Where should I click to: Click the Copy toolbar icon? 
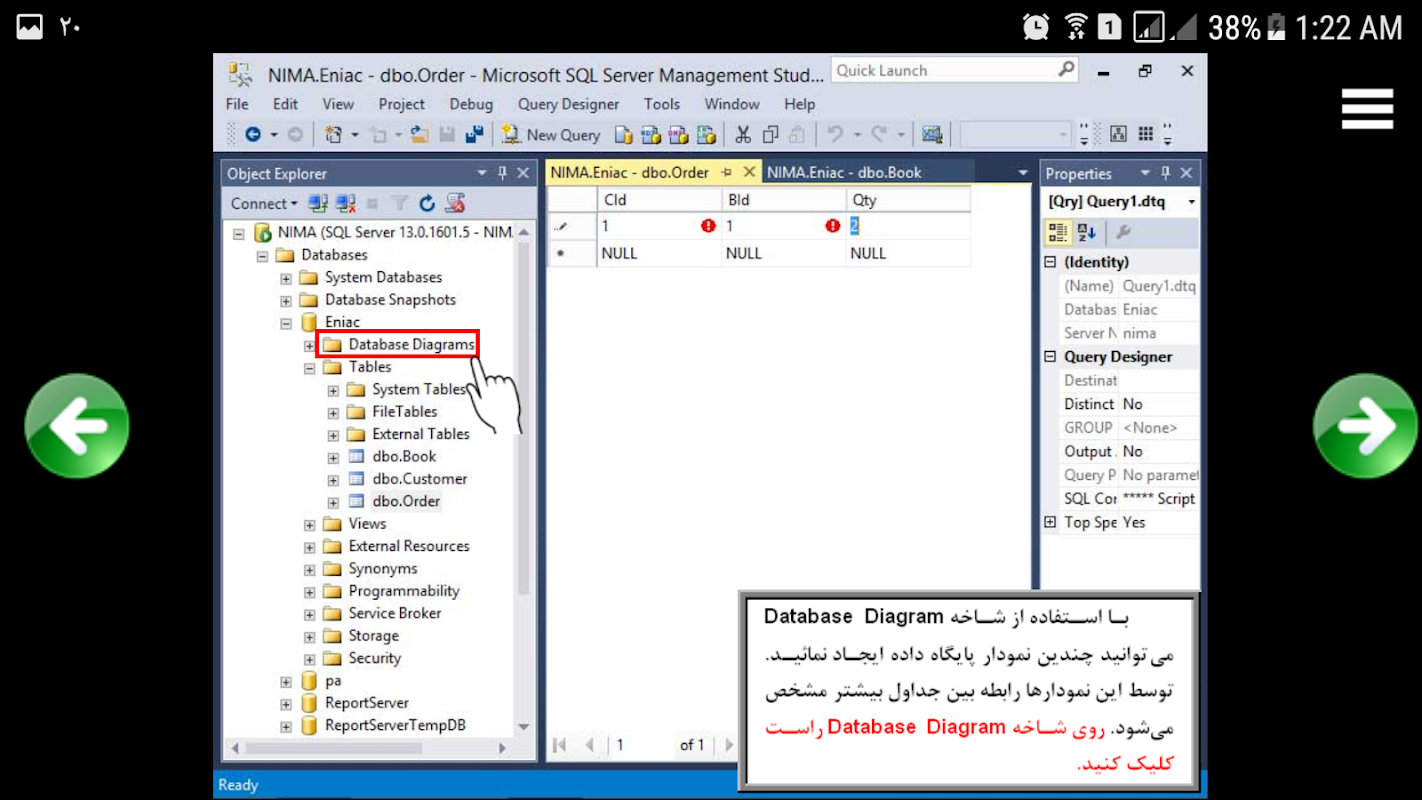pos(770,134)
